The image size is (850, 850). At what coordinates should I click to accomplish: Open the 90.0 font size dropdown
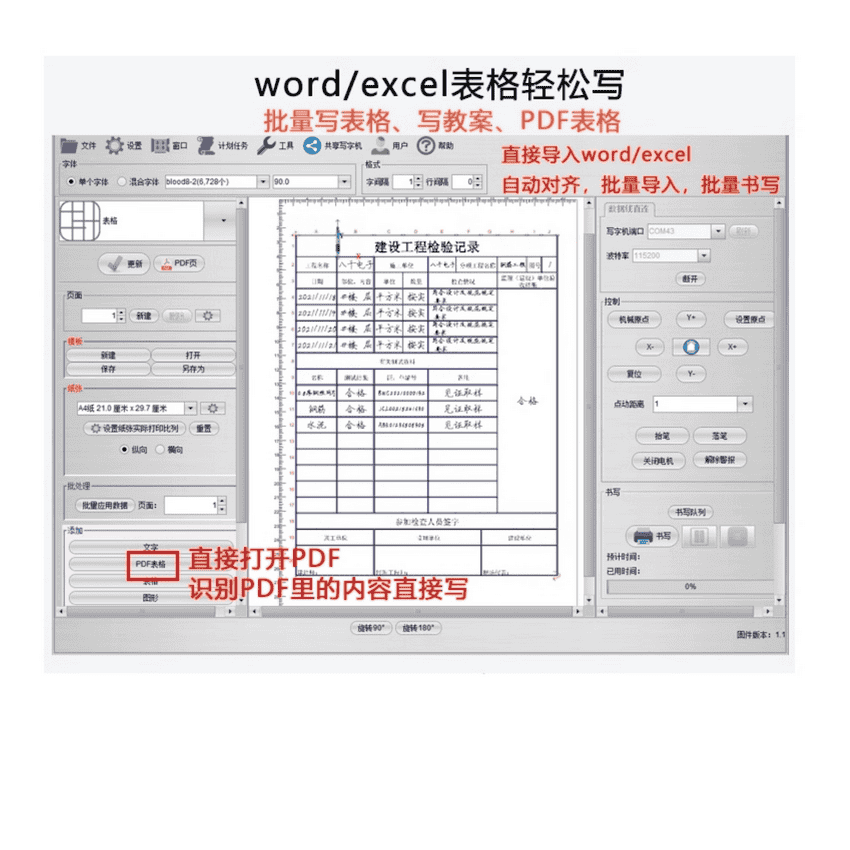point(344,182)
